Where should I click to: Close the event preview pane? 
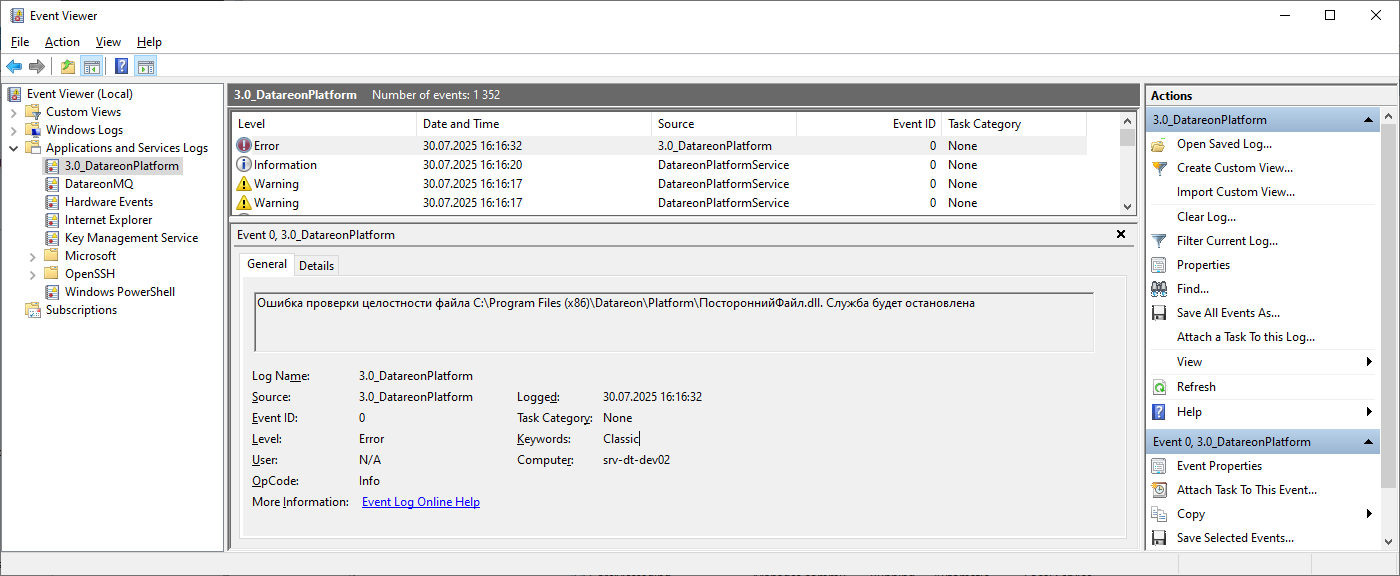[x=1121, y=234]
